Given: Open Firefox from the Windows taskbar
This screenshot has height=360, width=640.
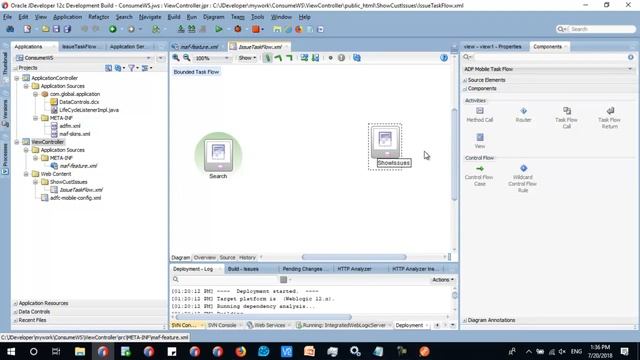Looking at the screenshot, I should (240, 351).
